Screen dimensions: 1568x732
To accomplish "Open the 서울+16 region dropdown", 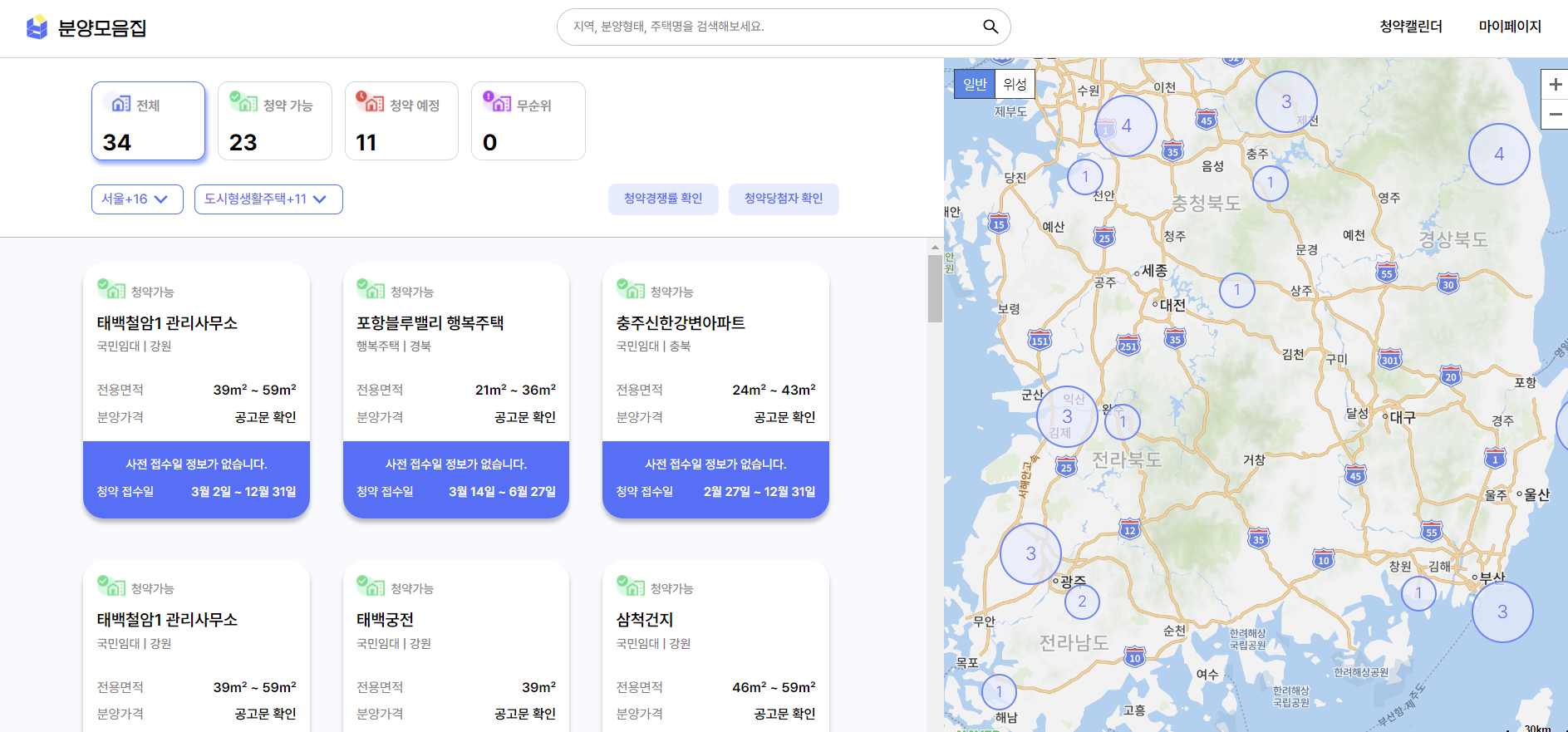I will pos(137,199).
